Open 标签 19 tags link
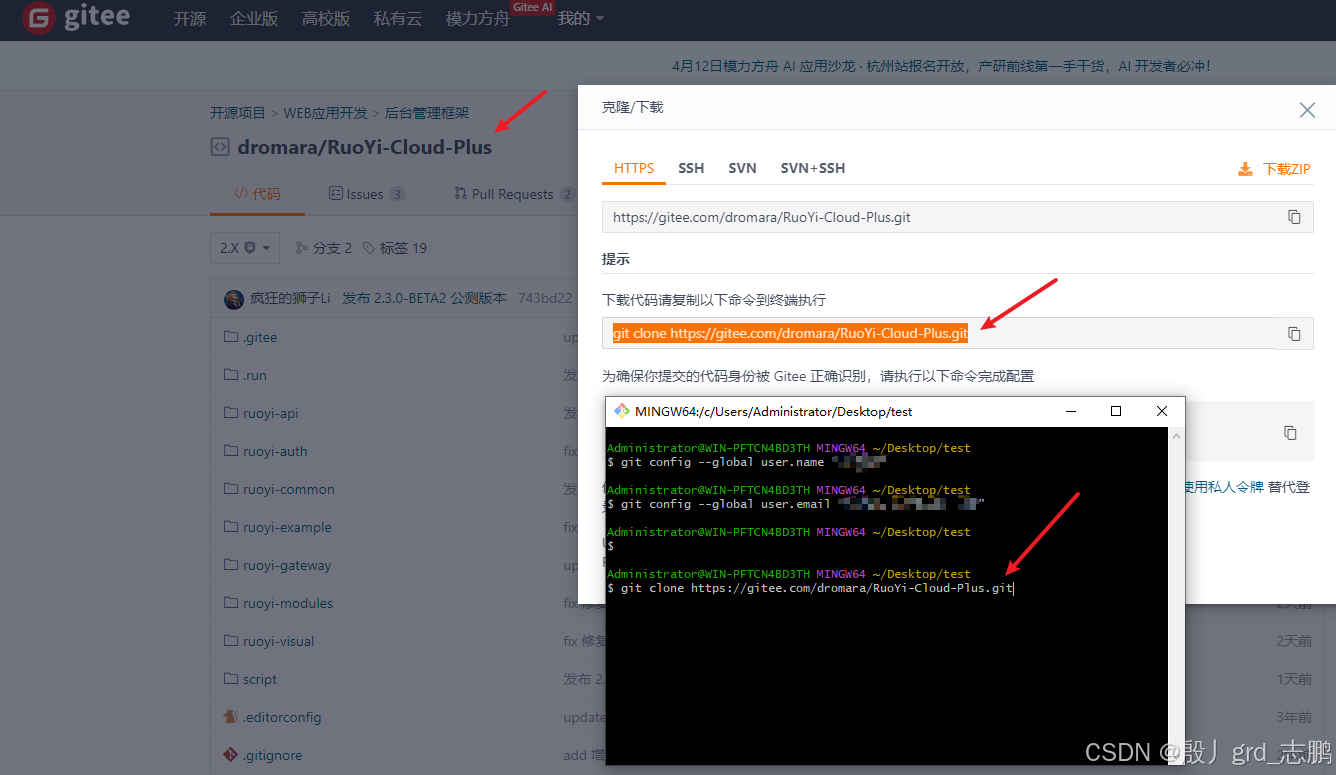The height and width of the screenshot is (775, 1336). [x=394, y=248]
